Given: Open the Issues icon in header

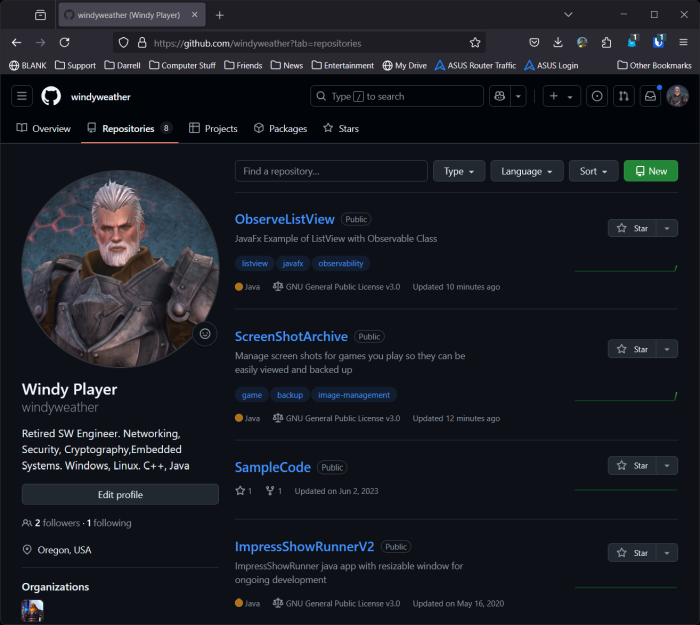Looking at the screenshot, I should click(597, 96).
